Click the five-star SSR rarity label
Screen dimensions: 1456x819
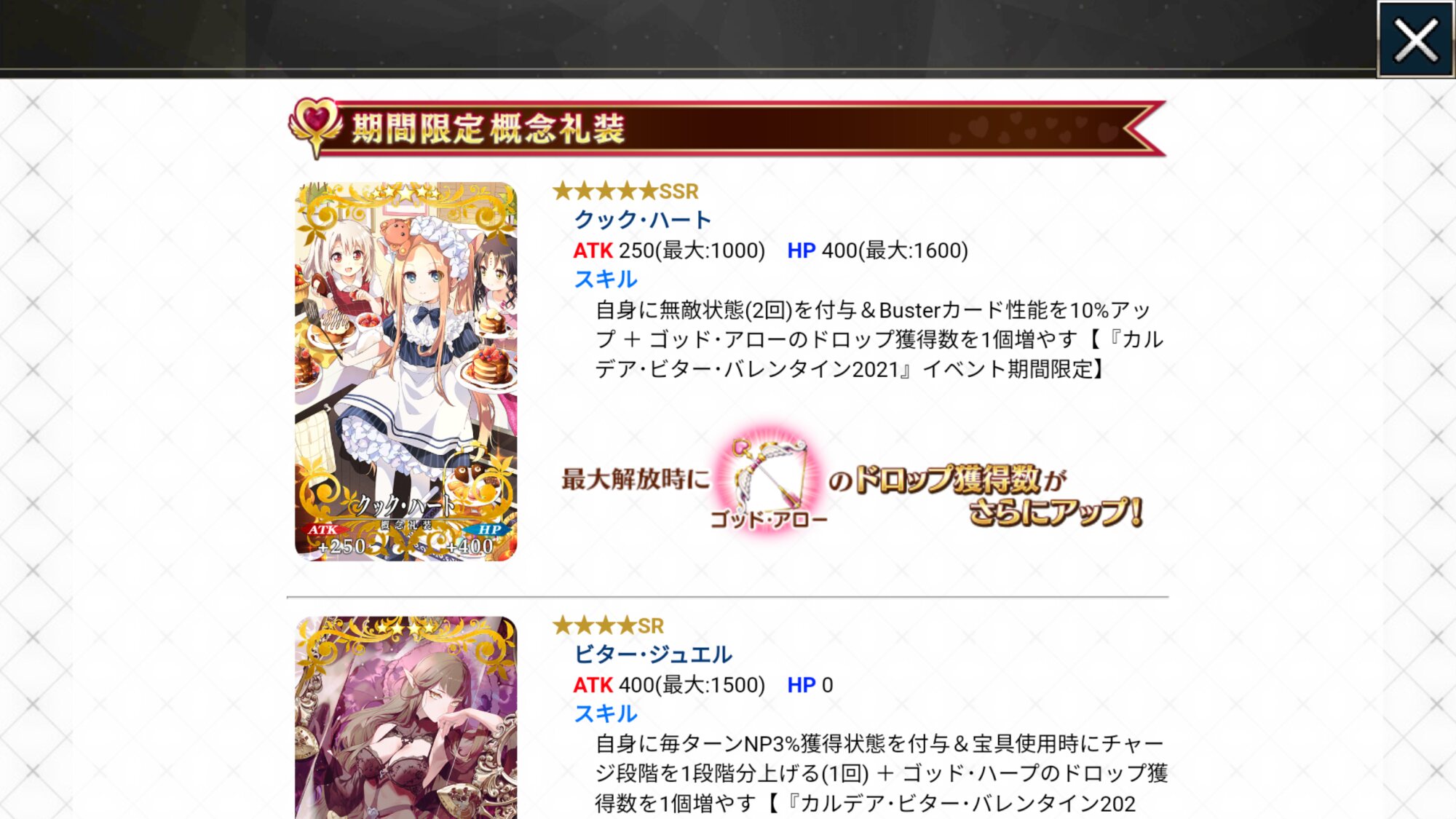click(x=625, y=191)
